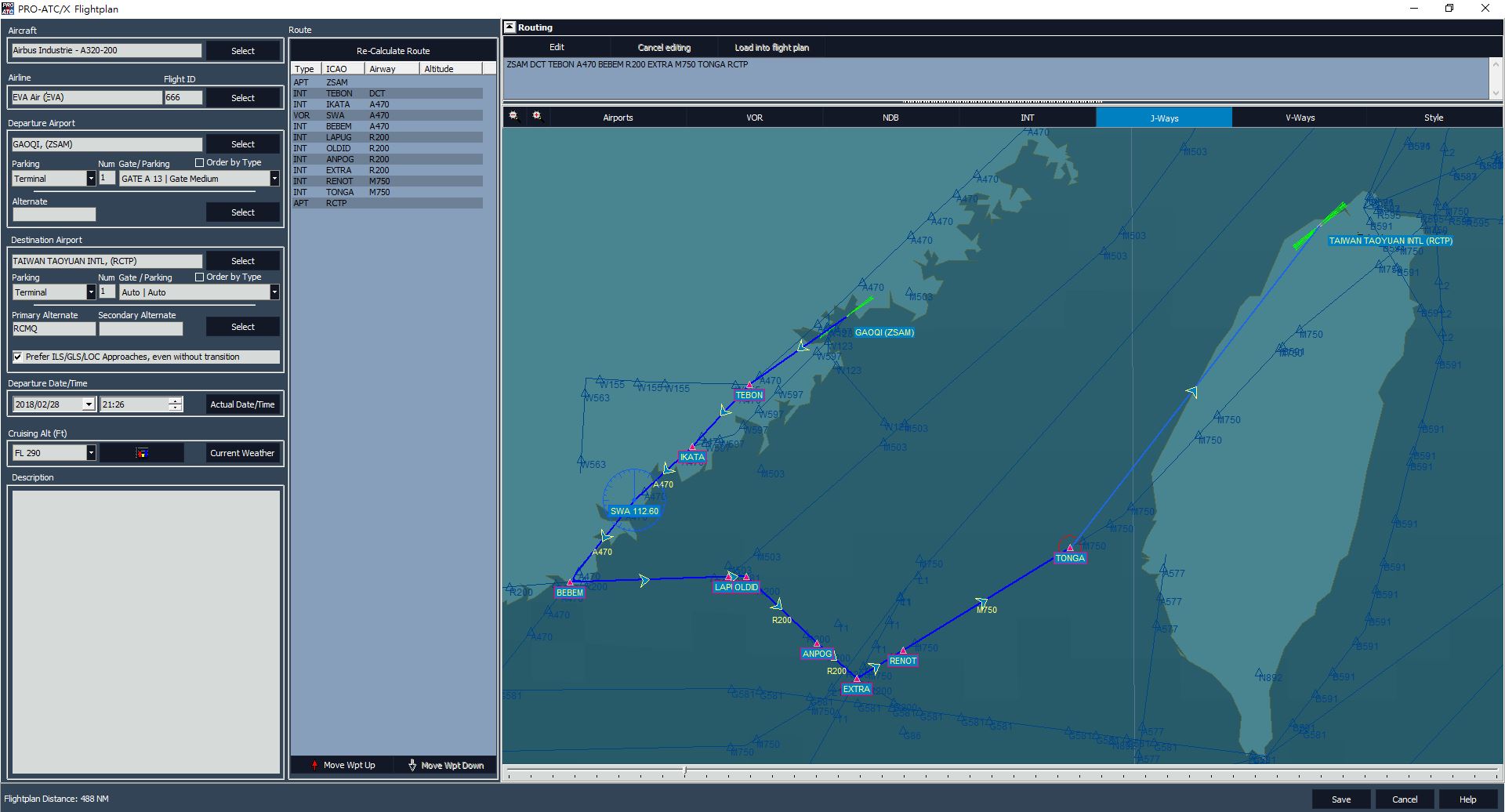Click the zoom out magnifier icon

point(514,117)
